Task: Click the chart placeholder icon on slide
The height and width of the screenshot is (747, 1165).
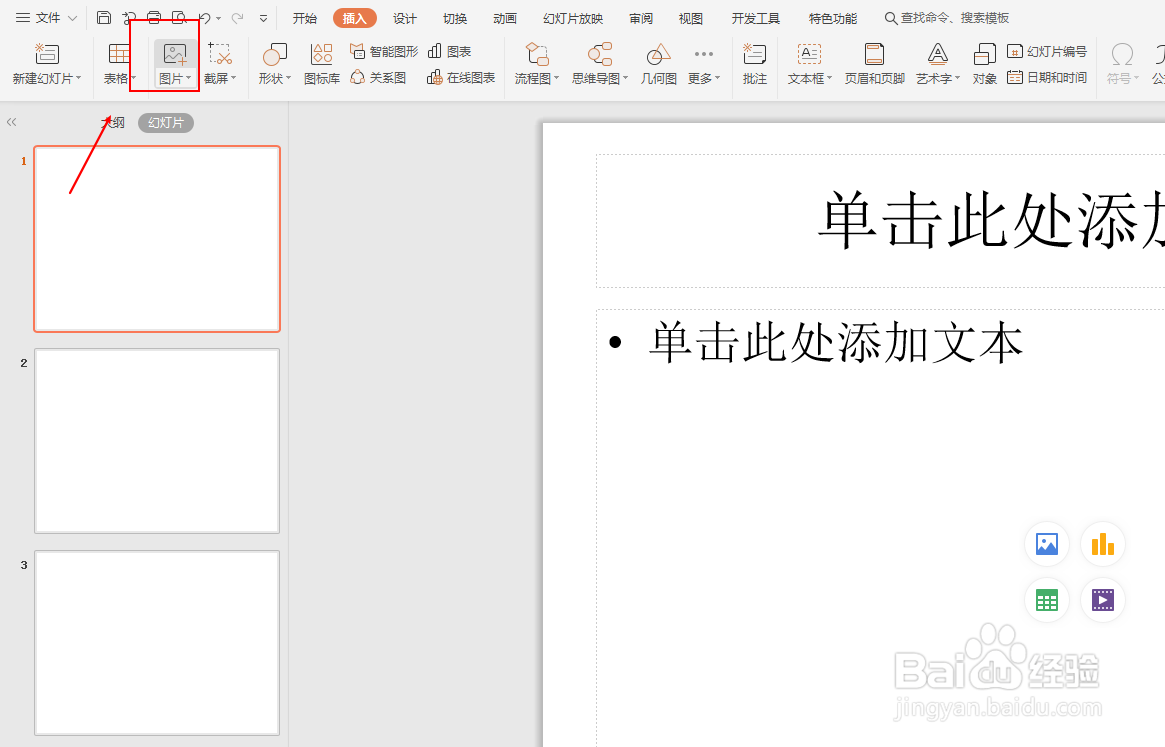Action: pyautogui.click(x=1103, y=544)
